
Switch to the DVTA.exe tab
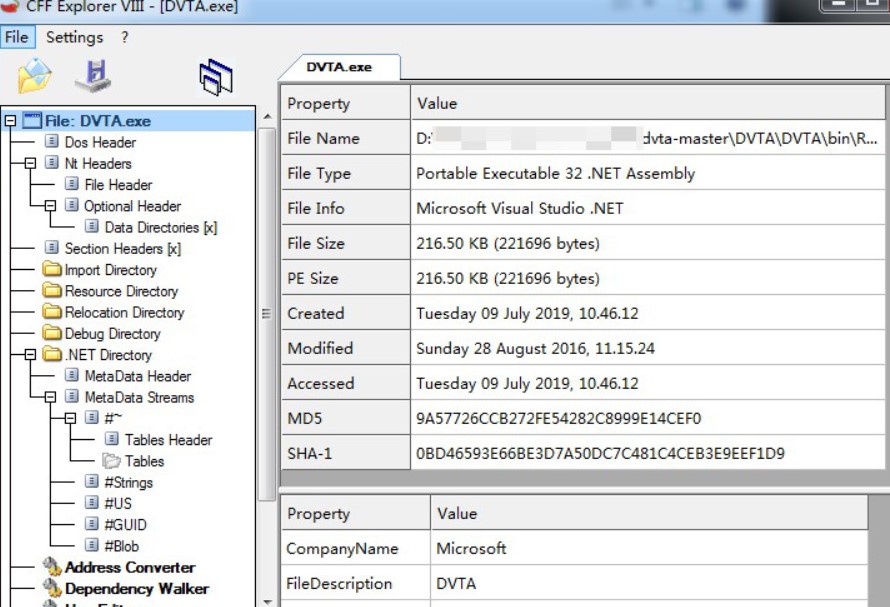[339, 67]
